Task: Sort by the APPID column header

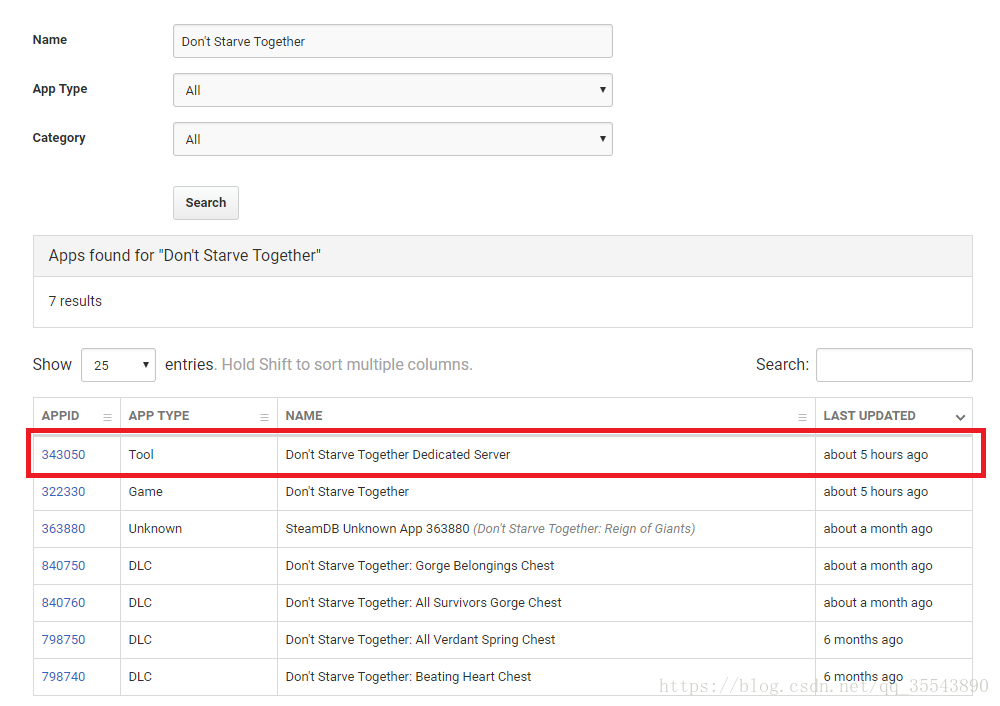Action: click(77, 416)
